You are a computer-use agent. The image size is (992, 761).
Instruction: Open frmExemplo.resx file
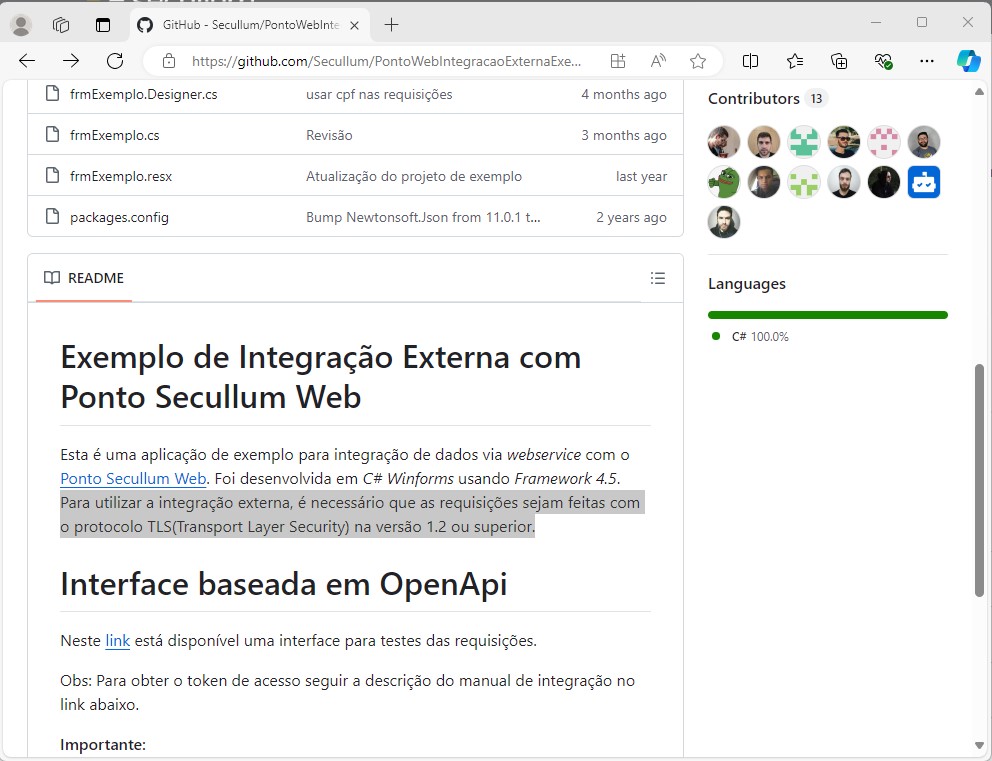pos(121,176)
